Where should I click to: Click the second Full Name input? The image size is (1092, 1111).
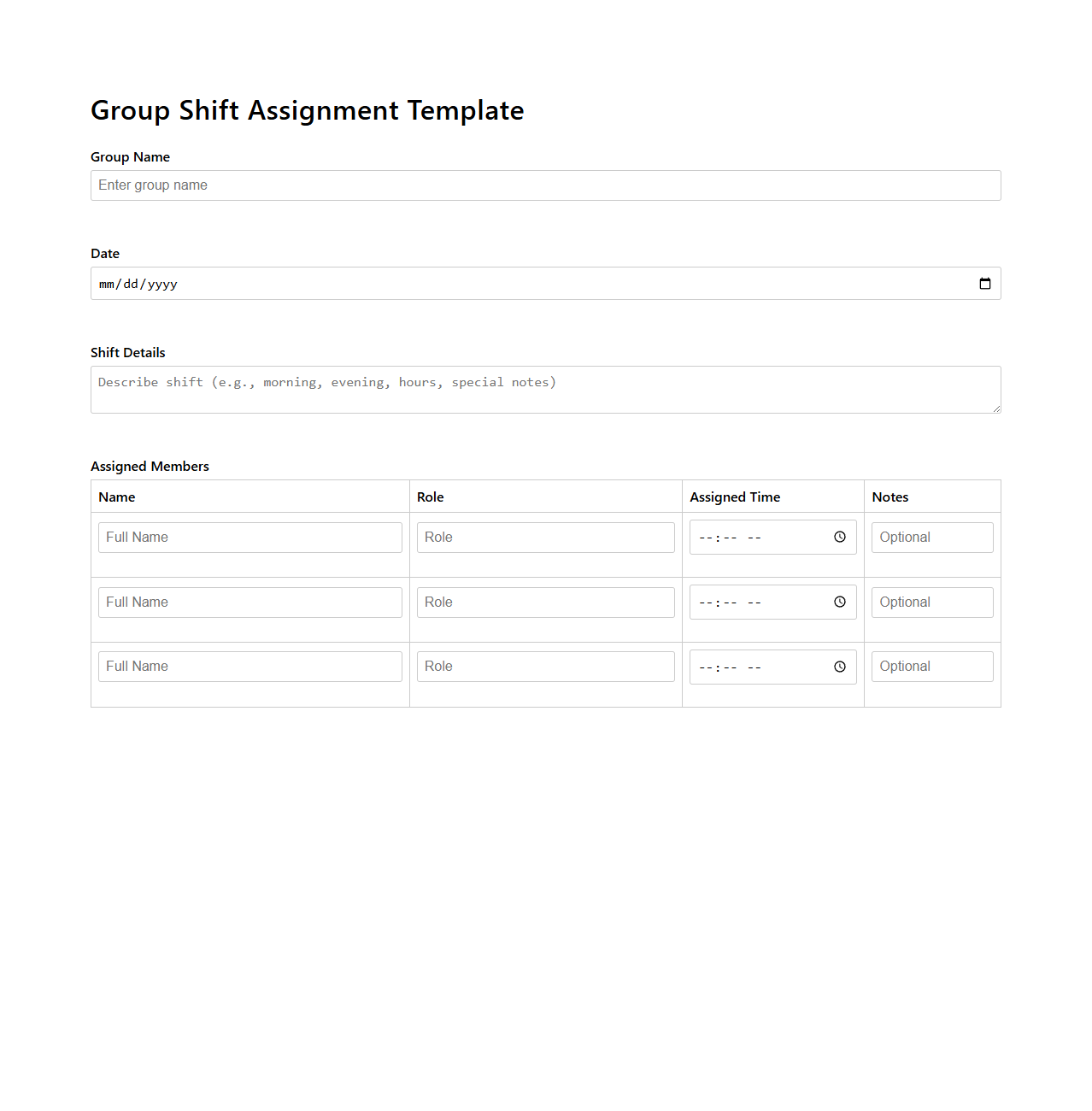coord(250,602)
